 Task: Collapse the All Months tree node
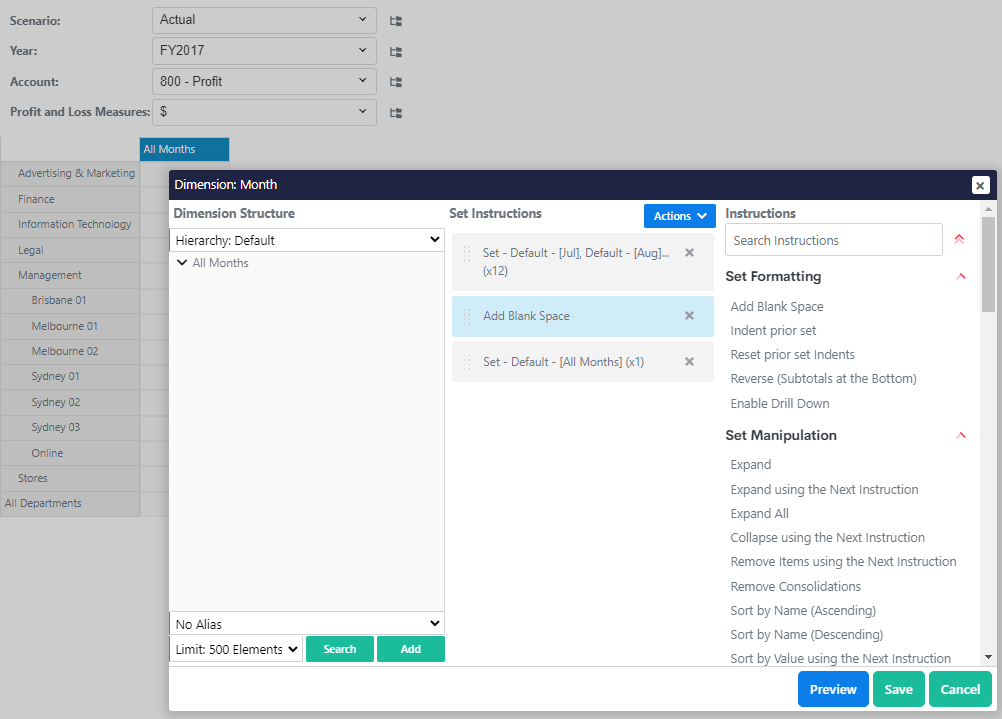182,263
